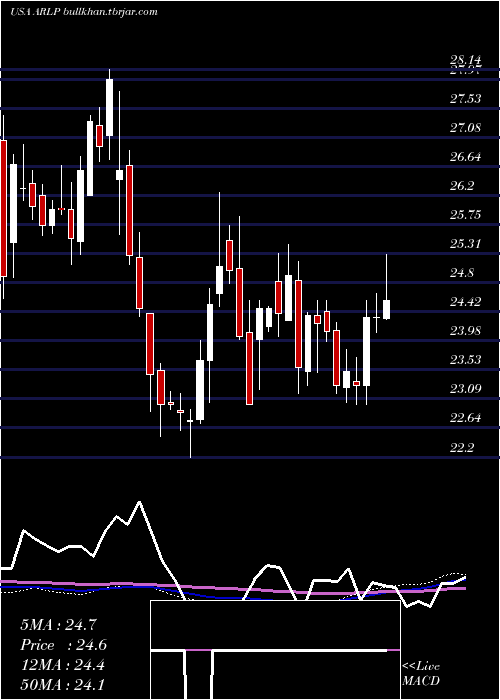The image size is (500, 700).
Task: Click the 22.64 price axis label
Action: (465, 418)
